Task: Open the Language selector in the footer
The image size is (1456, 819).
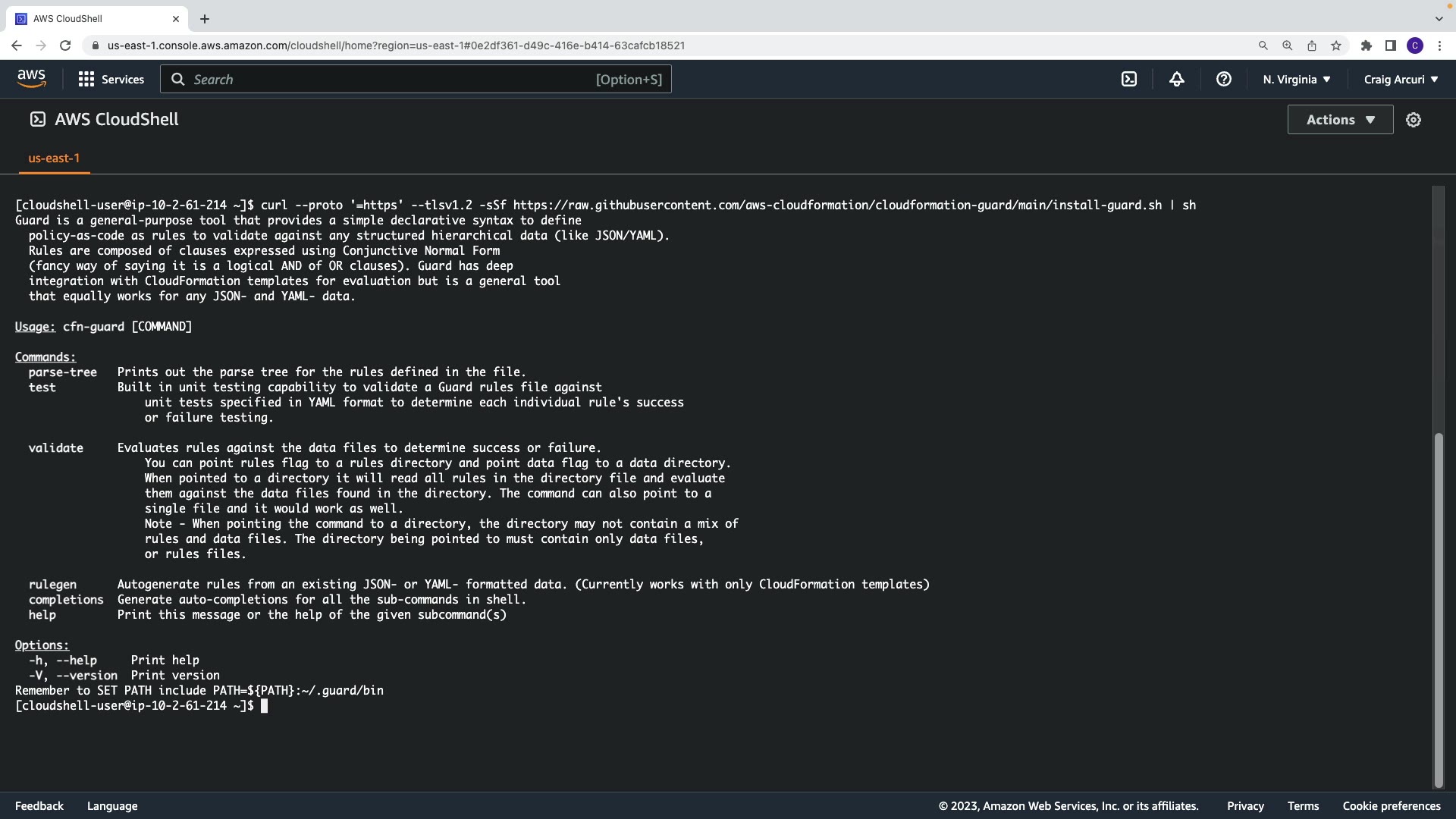Action: pyautogui.click(x=112, y=806)
